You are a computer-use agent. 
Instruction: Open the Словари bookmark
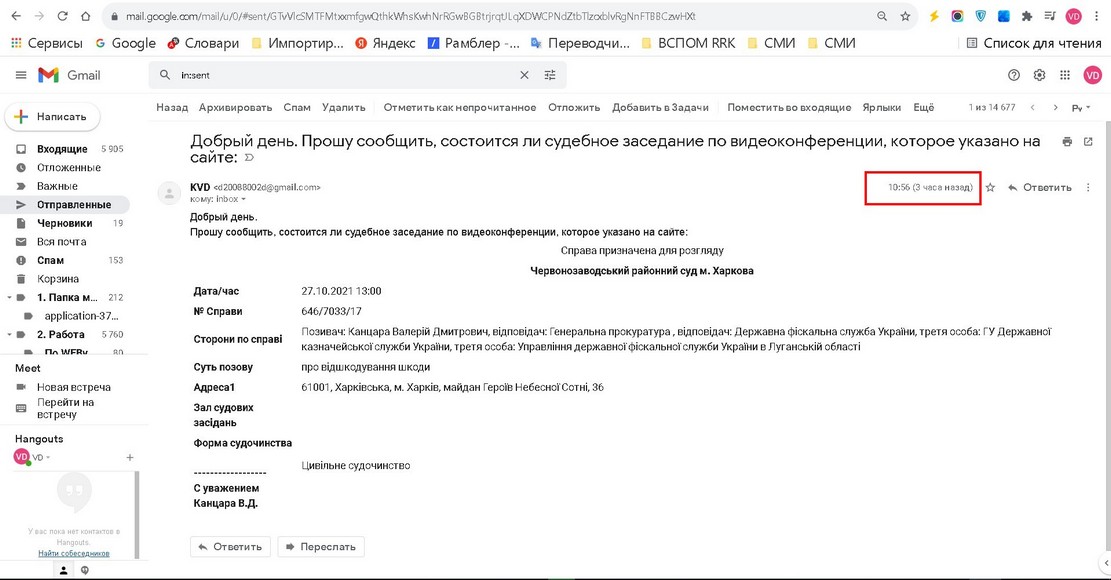[x=203, y=43]
